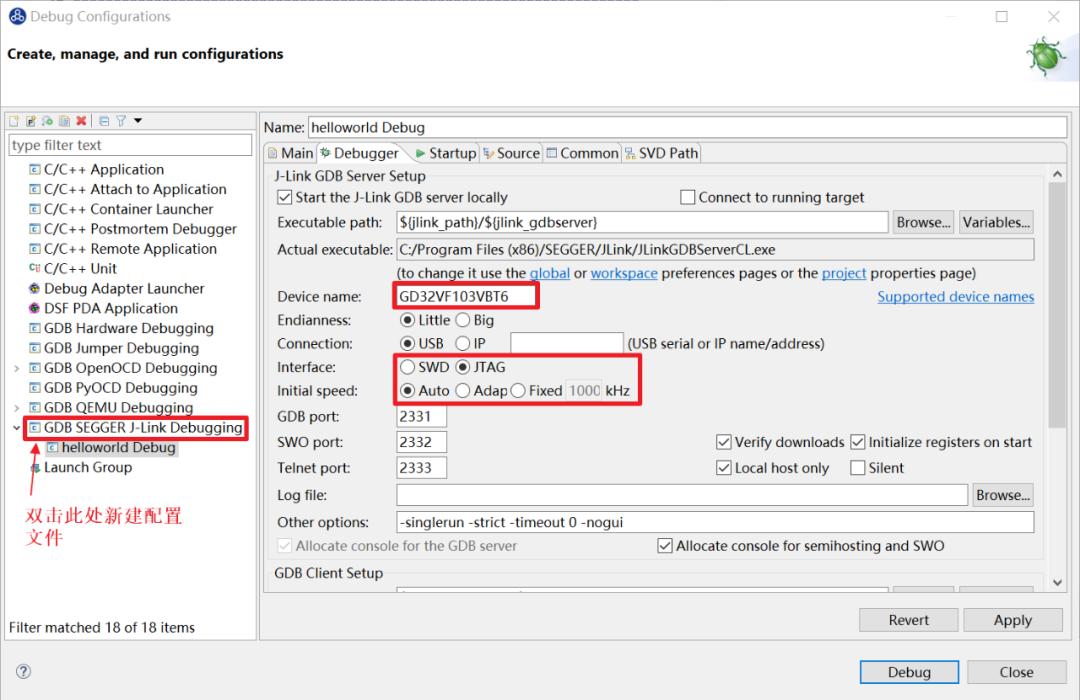Click the filter funnel icon
The height and width of the screenshot is (700, 1080).
click(121, 121)
